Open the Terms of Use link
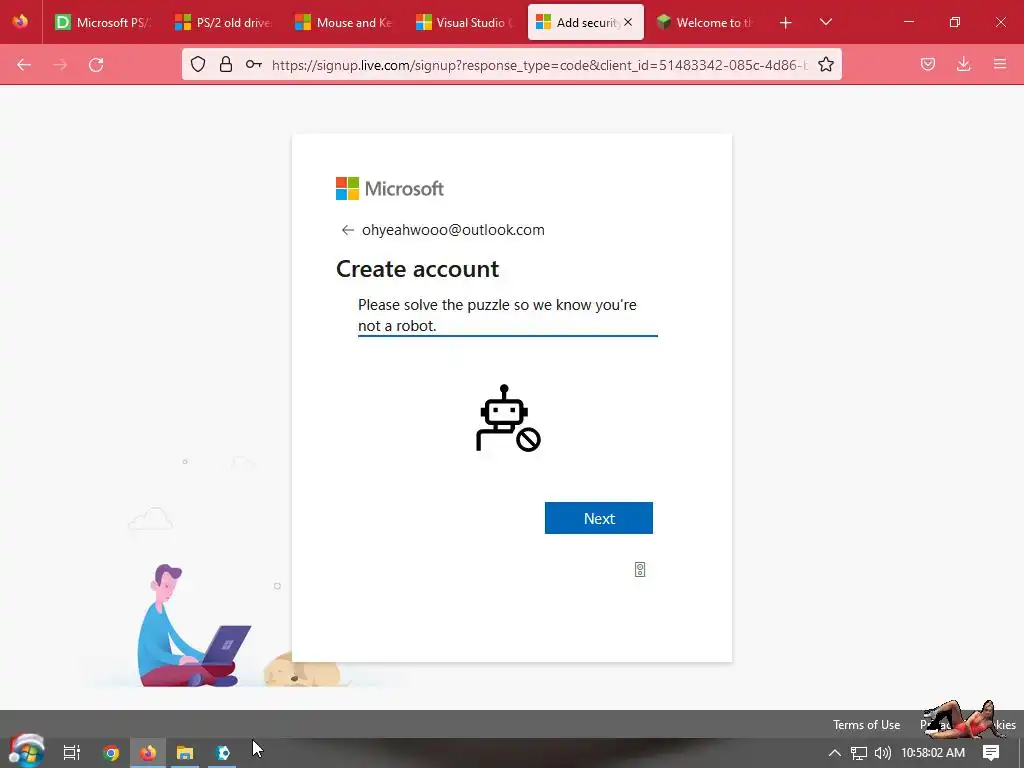The width and height of the screenshot is (1024, 768). tap(866, 724)
